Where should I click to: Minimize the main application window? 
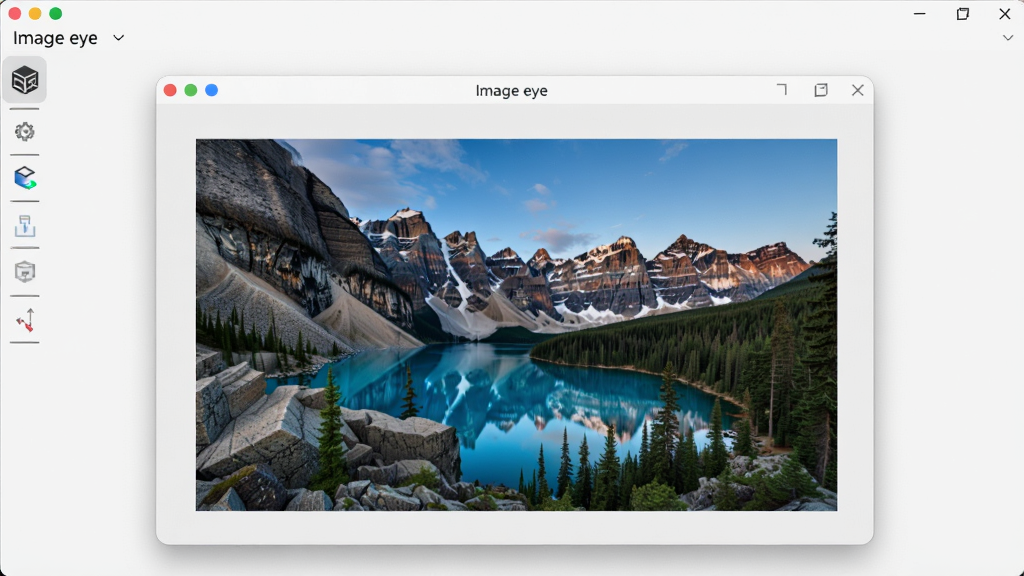click(x=920, y=13)
